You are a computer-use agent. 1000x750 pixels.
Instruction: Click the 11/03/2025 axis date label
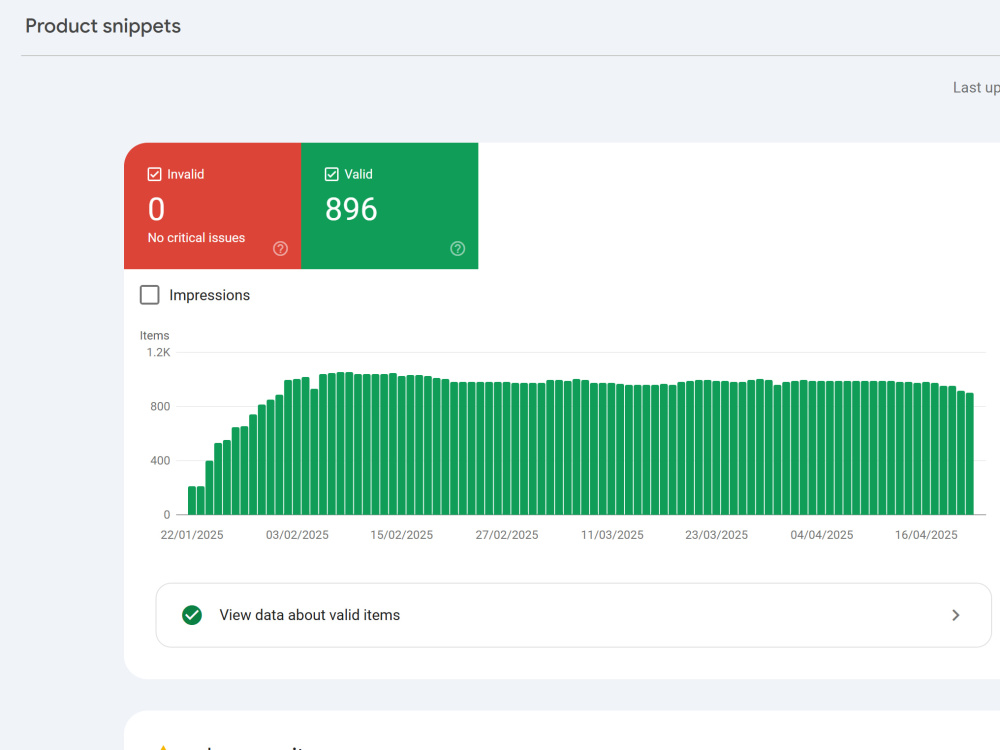(x=612, y=535)
